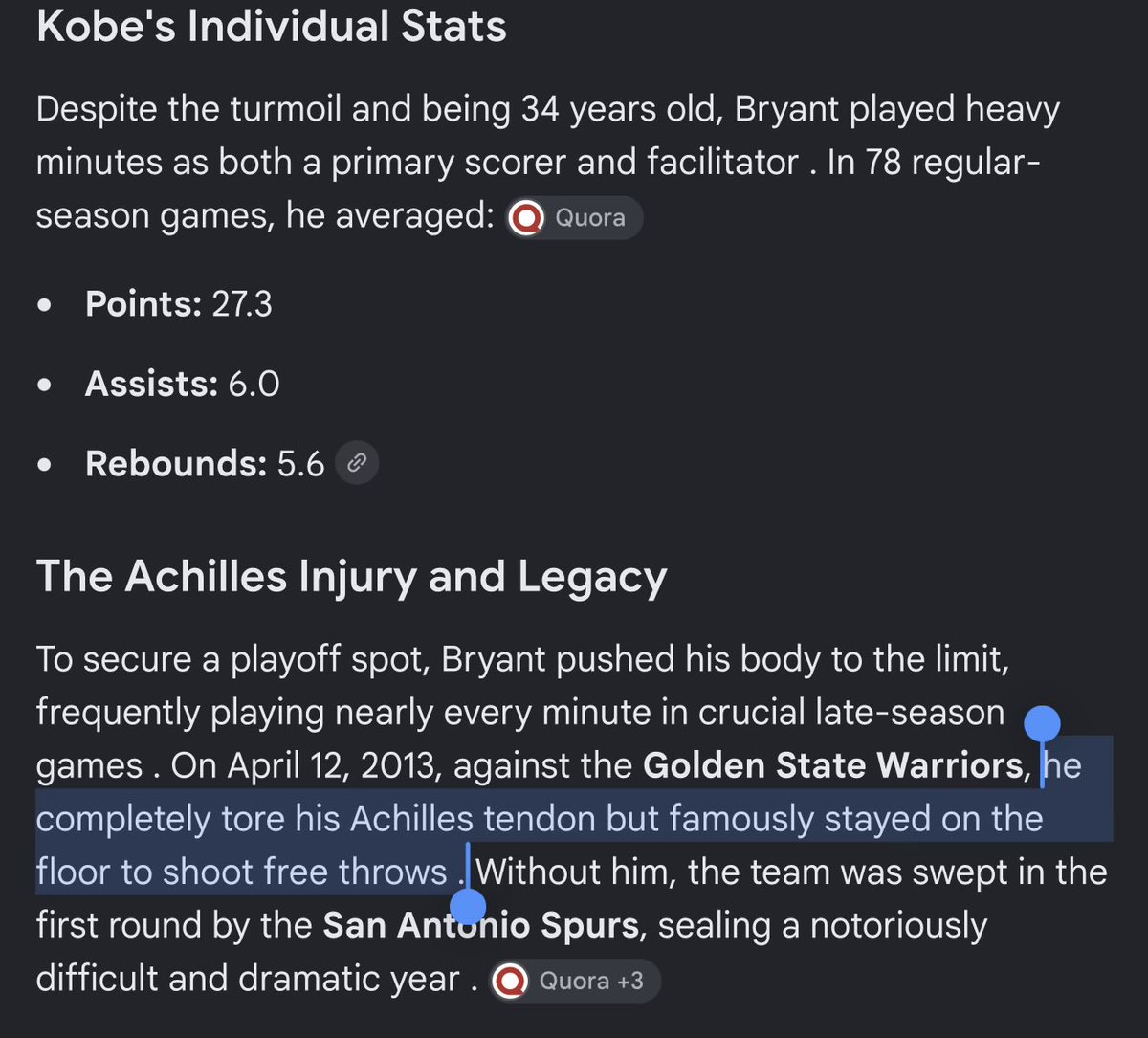Viewport: 1148px width, 1038px height.
Task: Open the link icon beside Rebounds 5.6
Action: click(x=357, y=464)
